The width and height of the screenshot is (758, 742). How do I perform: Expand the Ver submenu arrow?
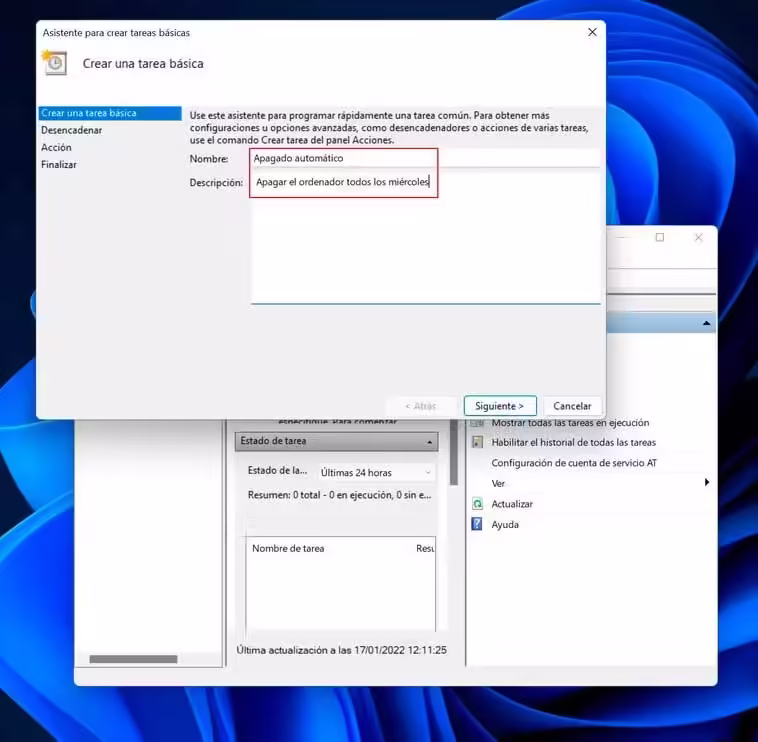(x=707, y=482)
